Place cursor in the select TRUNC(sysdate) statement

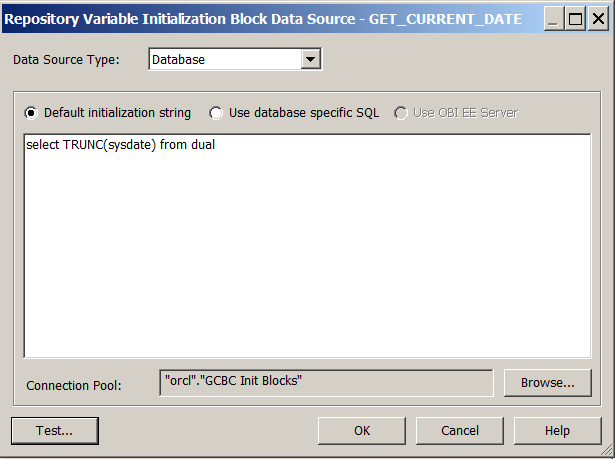120,145
